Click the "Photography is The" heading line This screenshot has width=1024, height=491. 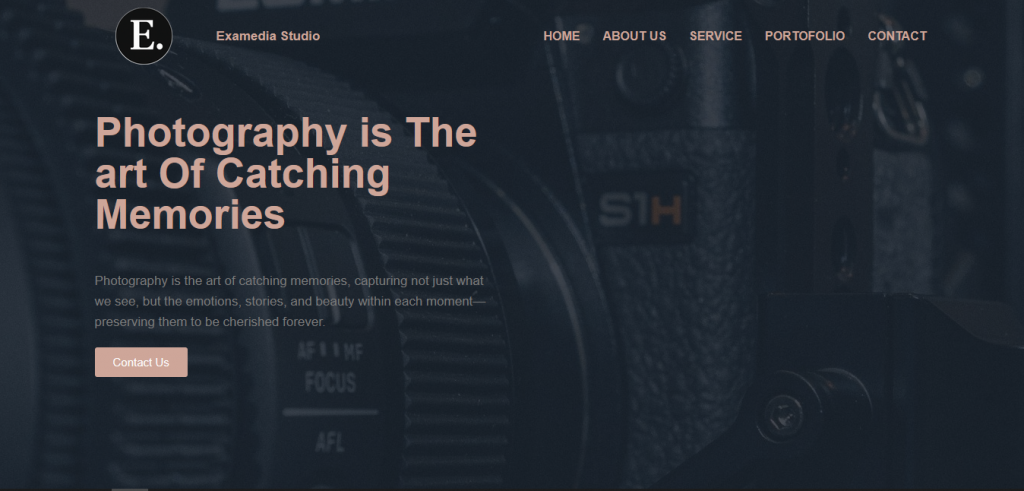286,133
